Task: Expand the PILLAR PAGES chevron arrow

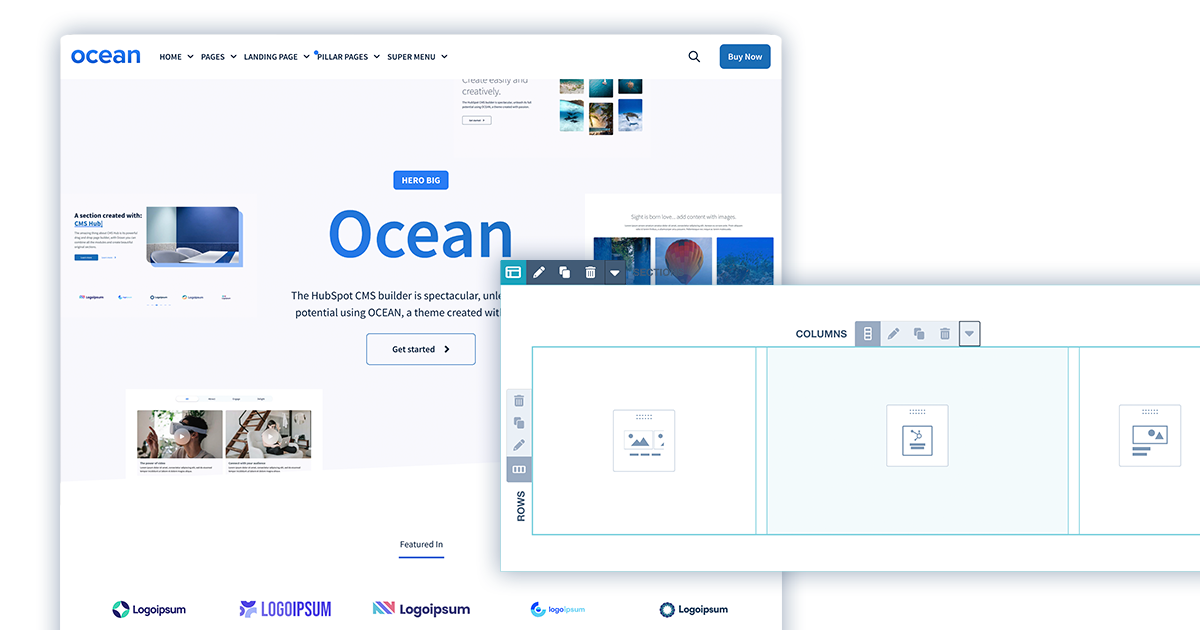Action: coord(377,57)
